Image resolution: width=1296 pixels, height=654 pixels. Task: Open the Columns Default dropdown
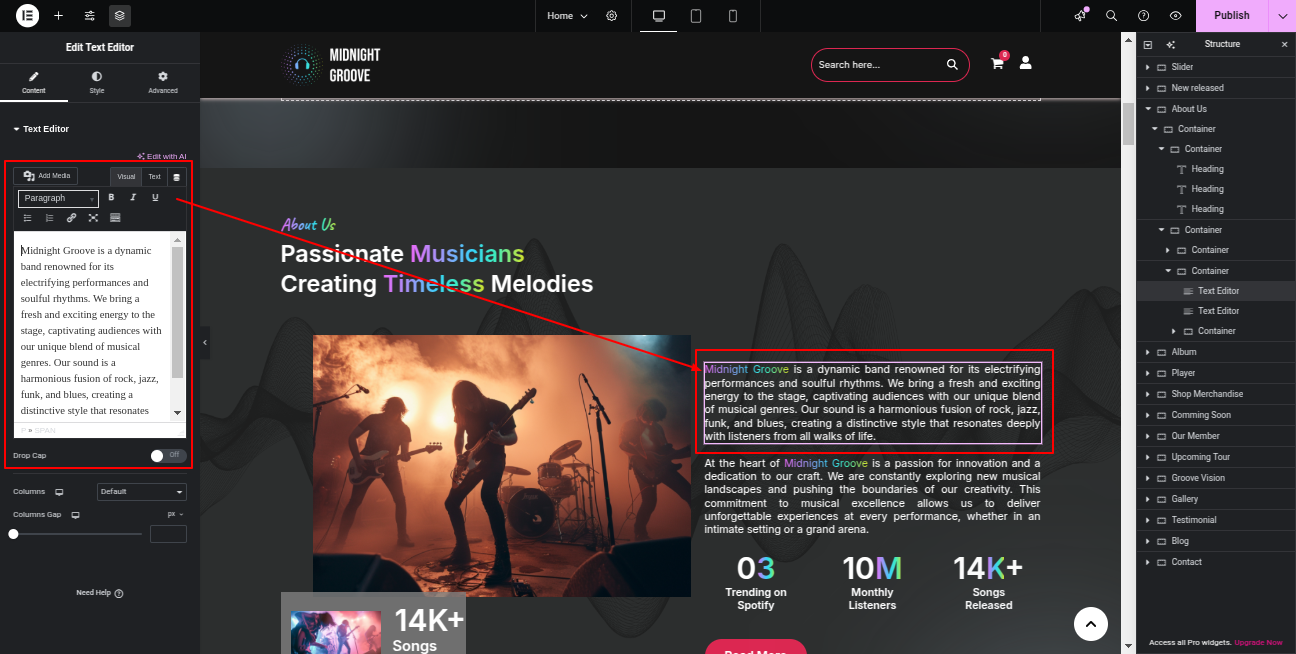(142, 492)
